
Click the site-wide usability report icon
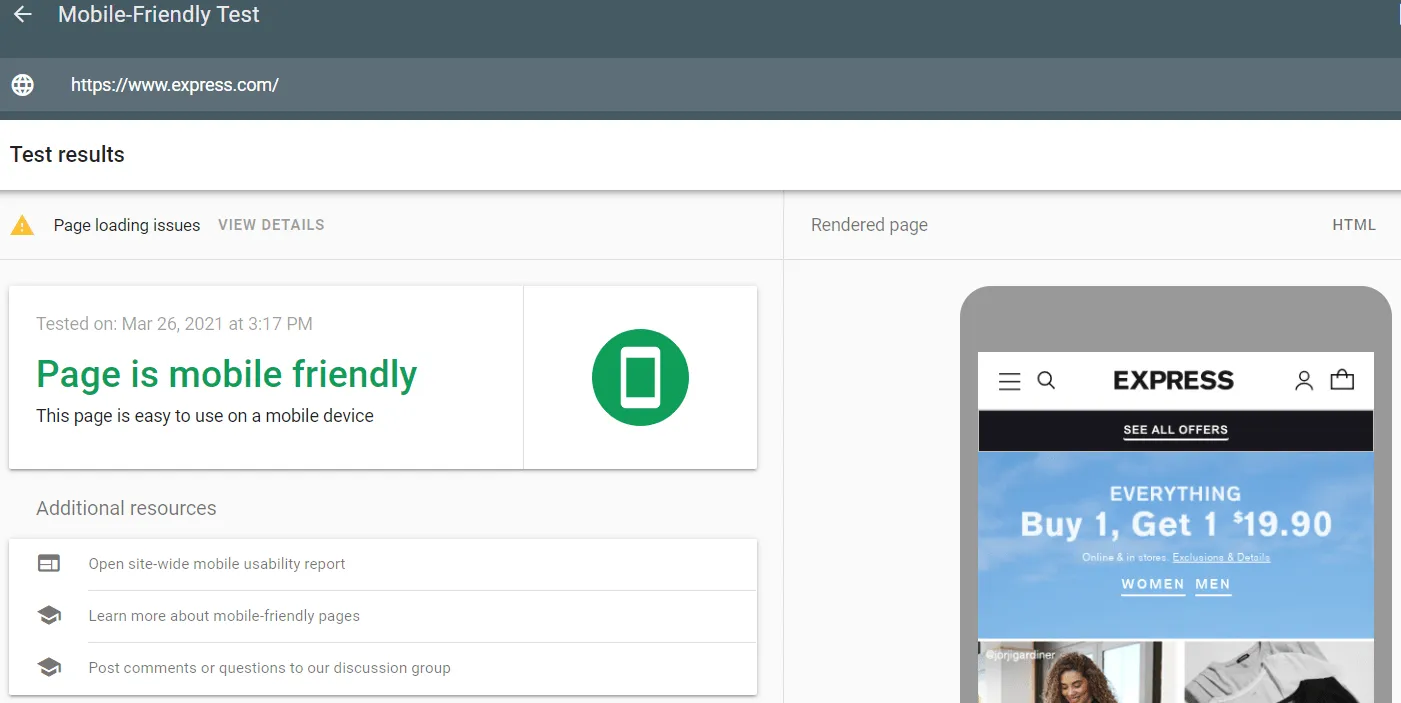[x=49, y=564]
